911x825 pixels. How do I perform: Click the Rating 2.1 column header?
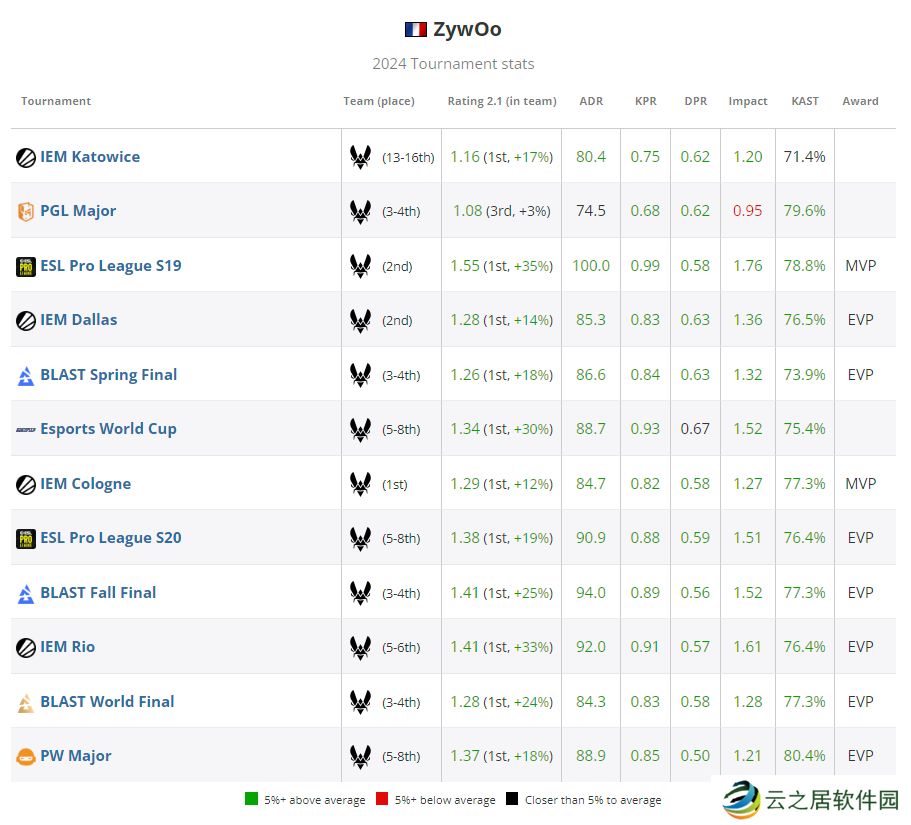[x=501, y=101]
